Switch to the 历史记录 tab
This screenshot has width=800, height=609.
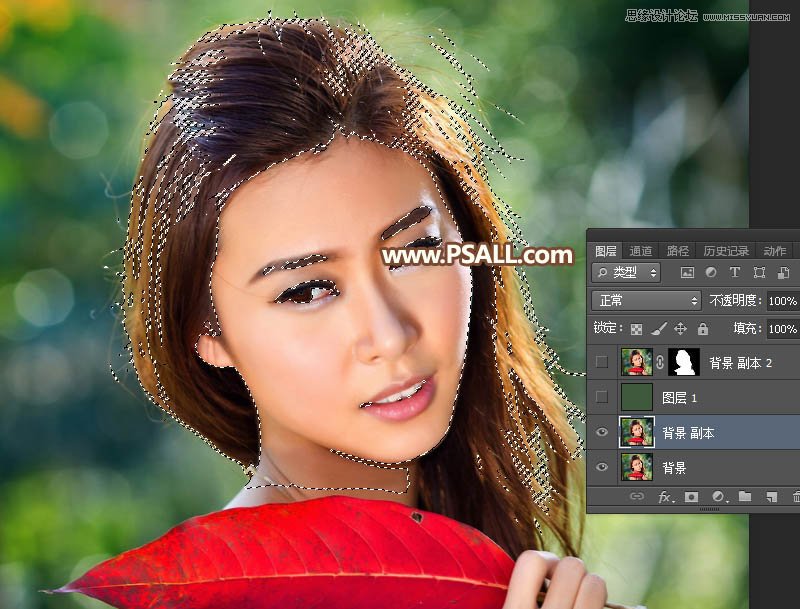(x=726, y=251)
